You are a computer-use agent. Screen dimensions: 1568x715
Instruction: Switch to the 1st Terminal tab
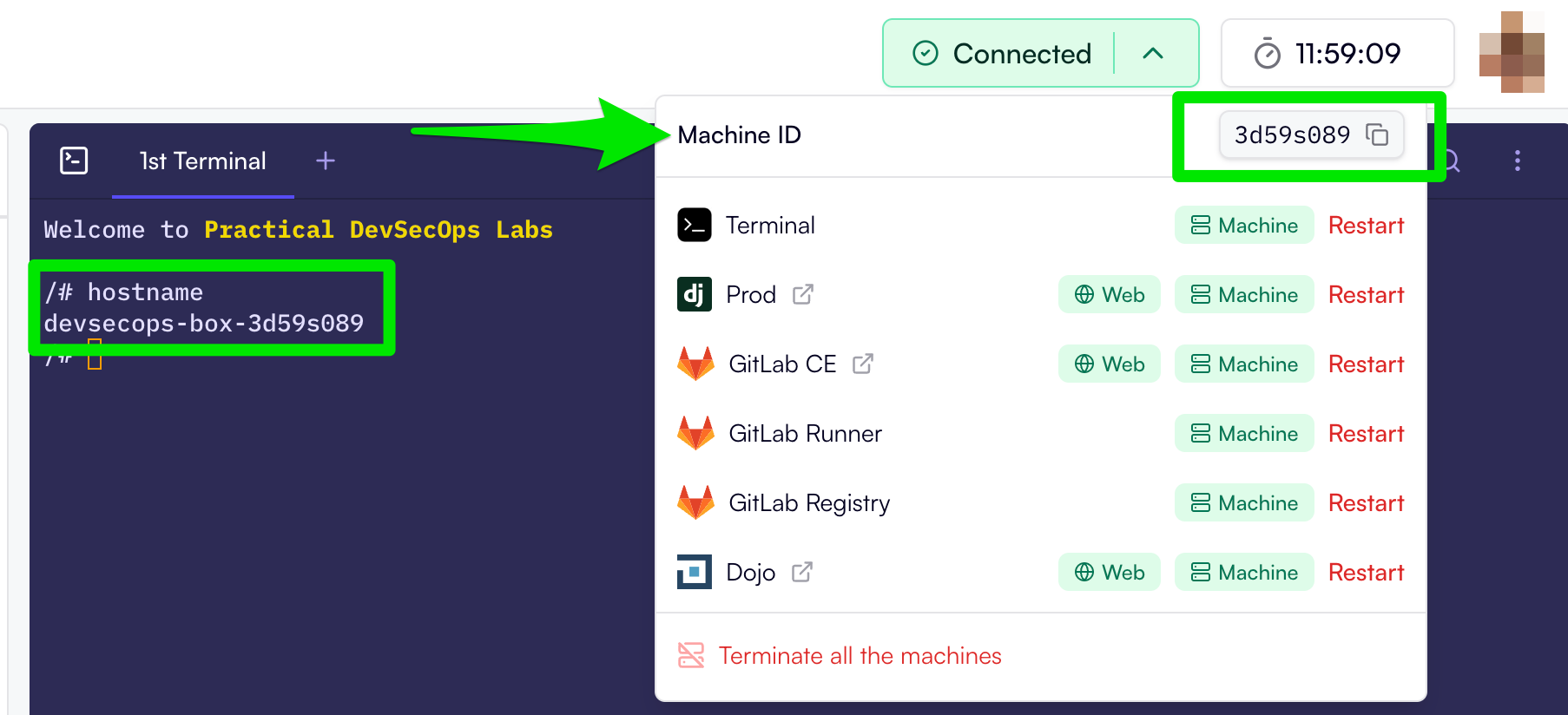pos(202,161)
